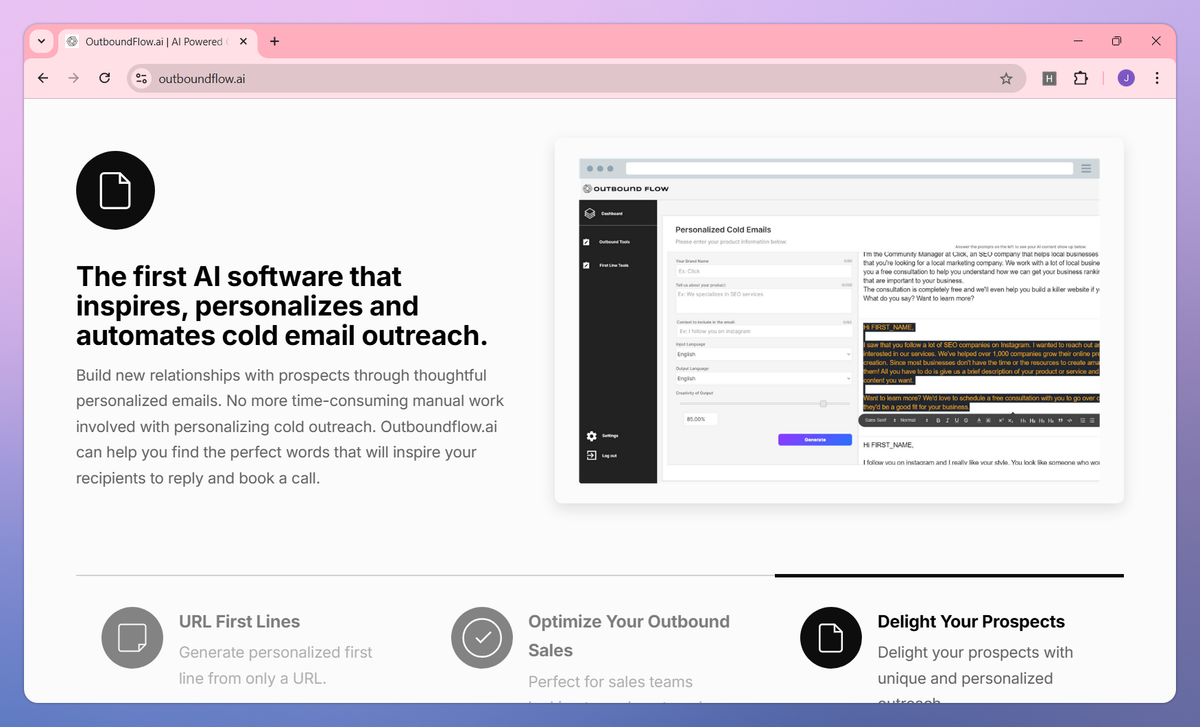The height and width of the screenshot is (727, 1200).
Task: Apply Bold in the email editor toolbar
Action: click(x=938, y=421)
